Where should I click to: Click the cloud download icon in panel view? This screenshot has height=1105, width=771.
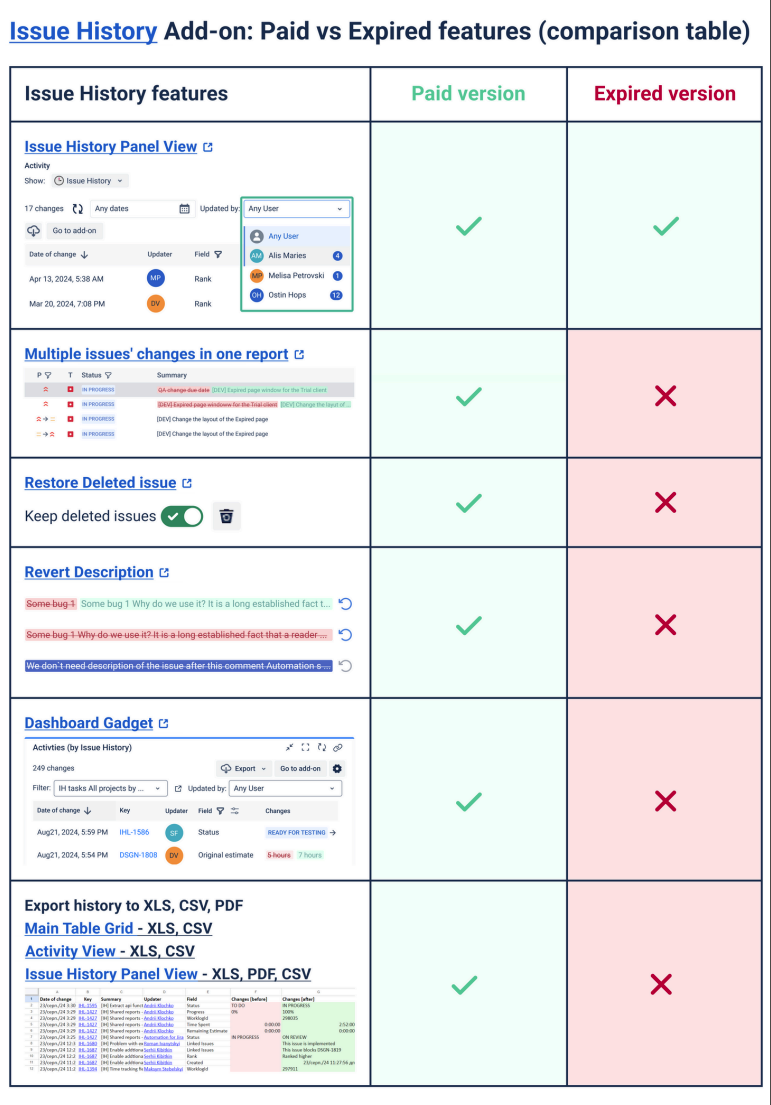coord(34,231)
